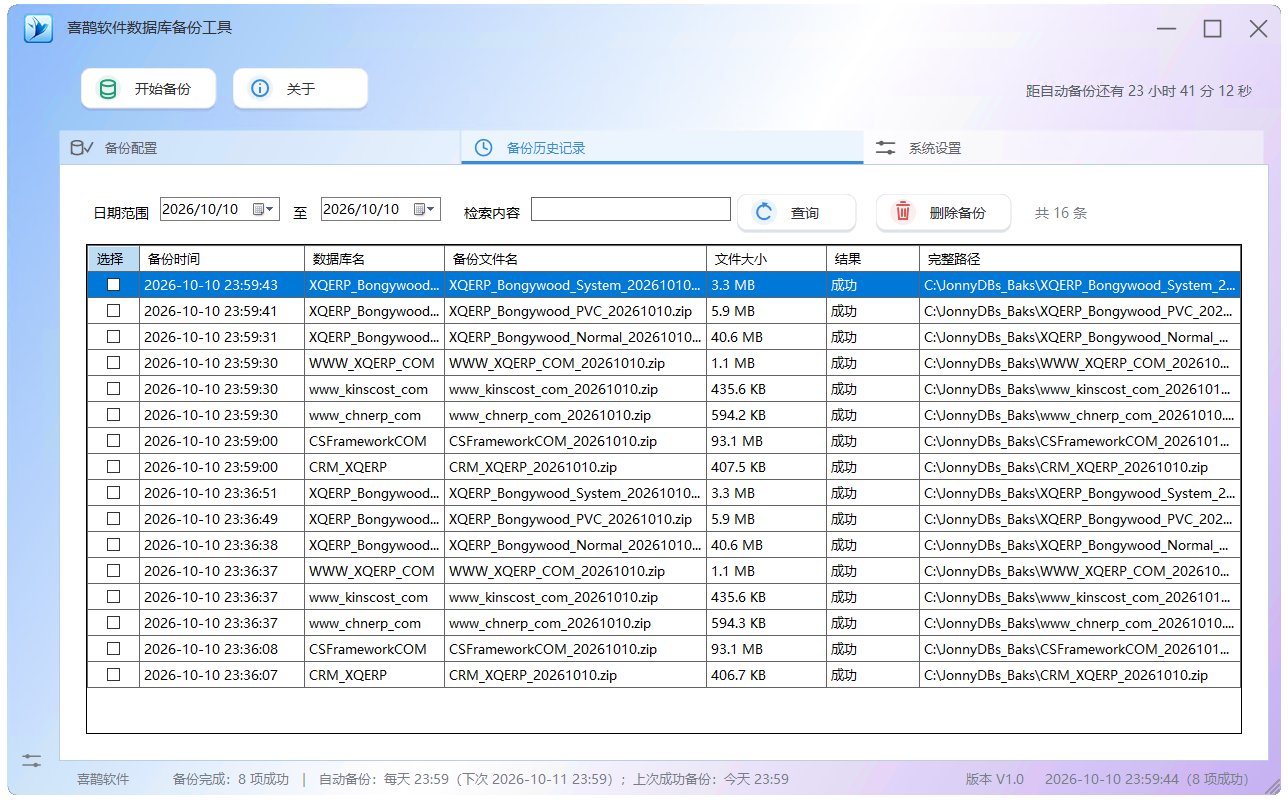Click the 文件大小 column header

point(767,259)
